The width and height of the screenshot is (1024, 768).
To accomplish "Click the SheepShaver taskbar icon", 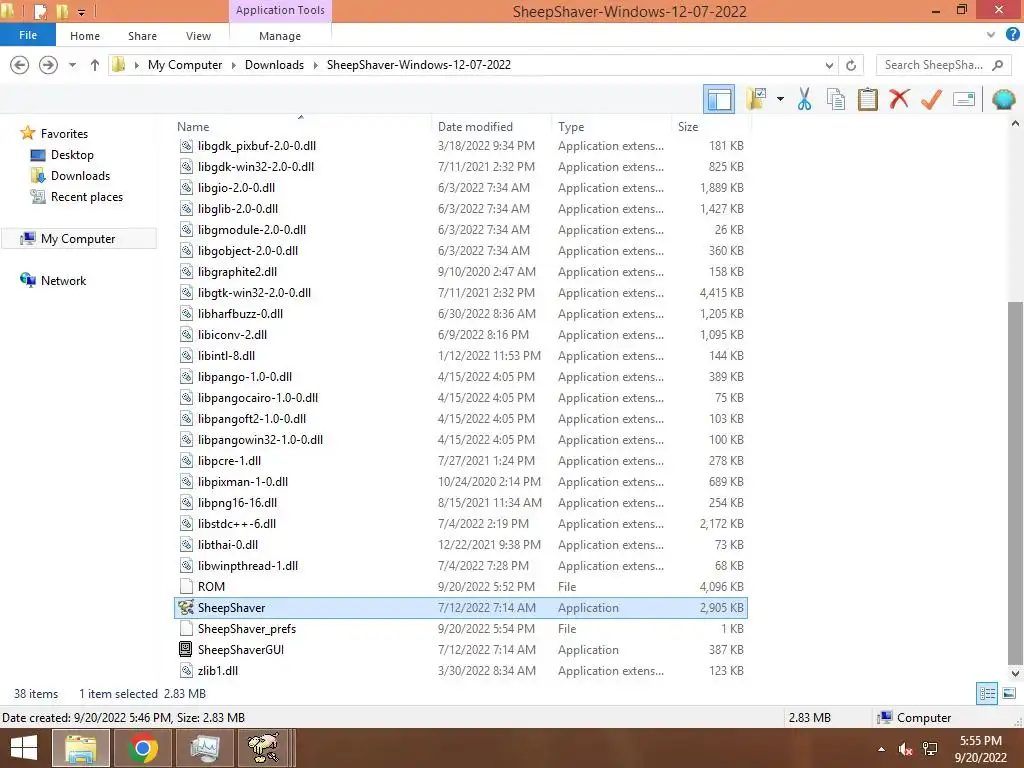I will [263, 748].
